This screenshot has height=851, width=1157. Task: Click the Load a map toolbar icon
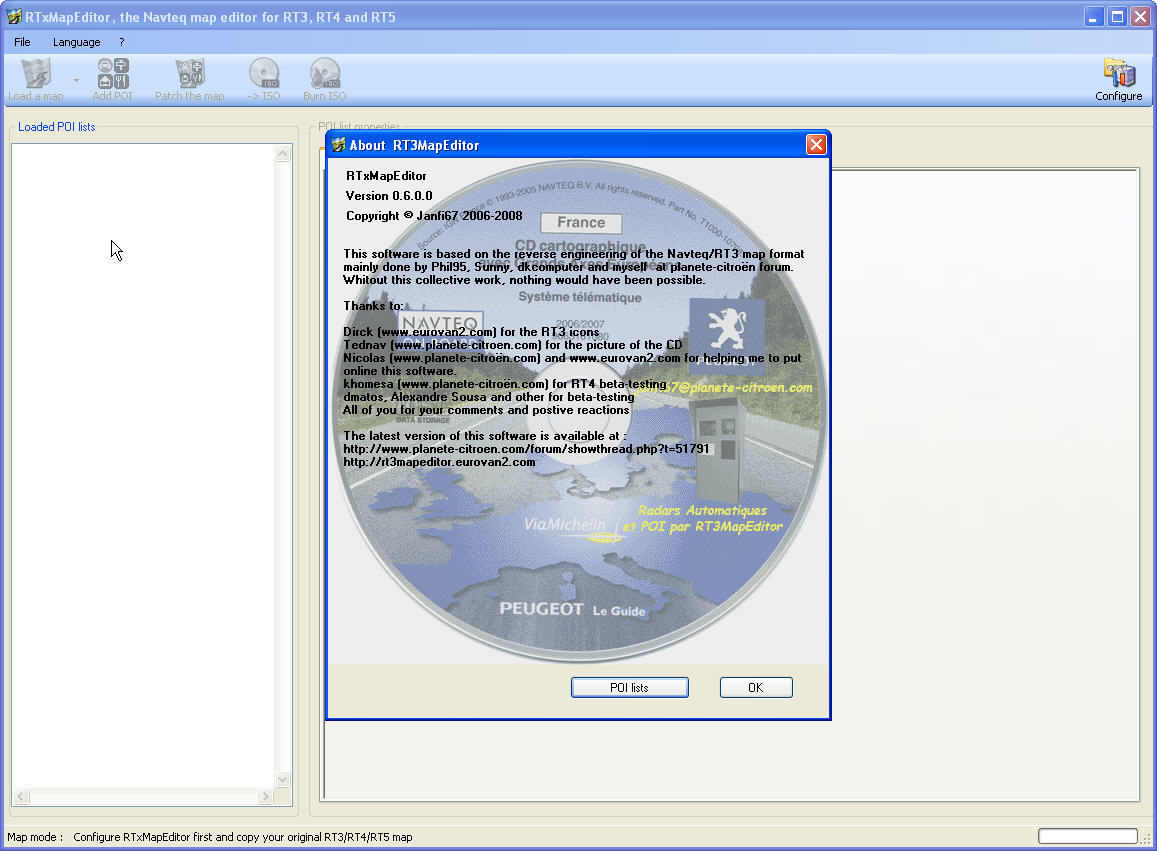[35, 79]
